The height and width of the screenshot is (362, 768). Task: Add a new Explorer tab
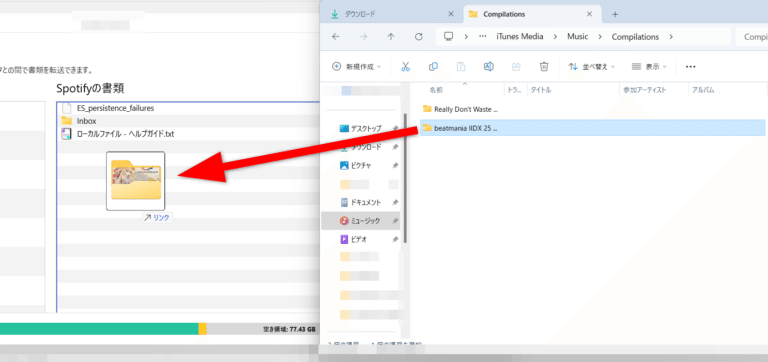[615, 14]
